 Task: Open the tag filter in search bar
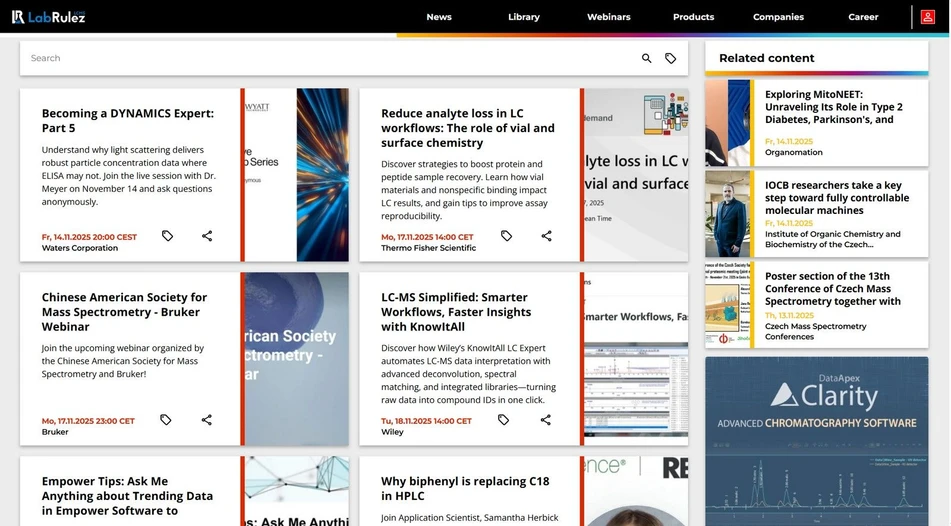click(x=671, y=59)
